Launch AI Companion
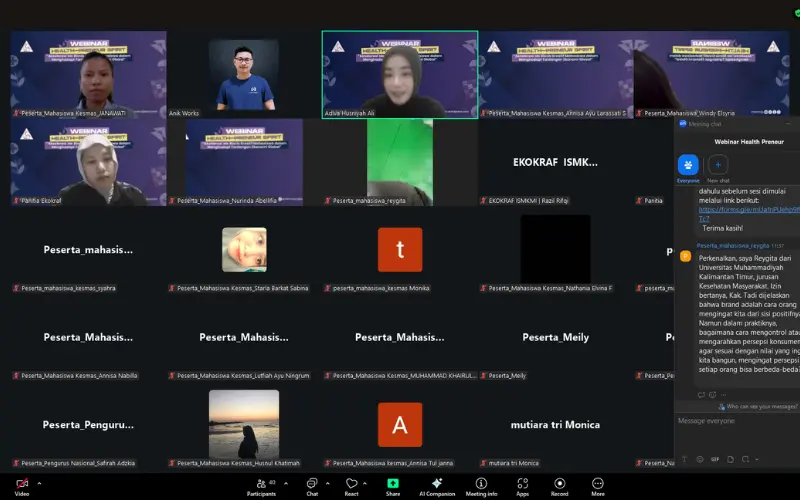This screenshot has width=800, height=500. tap(437, 485)
